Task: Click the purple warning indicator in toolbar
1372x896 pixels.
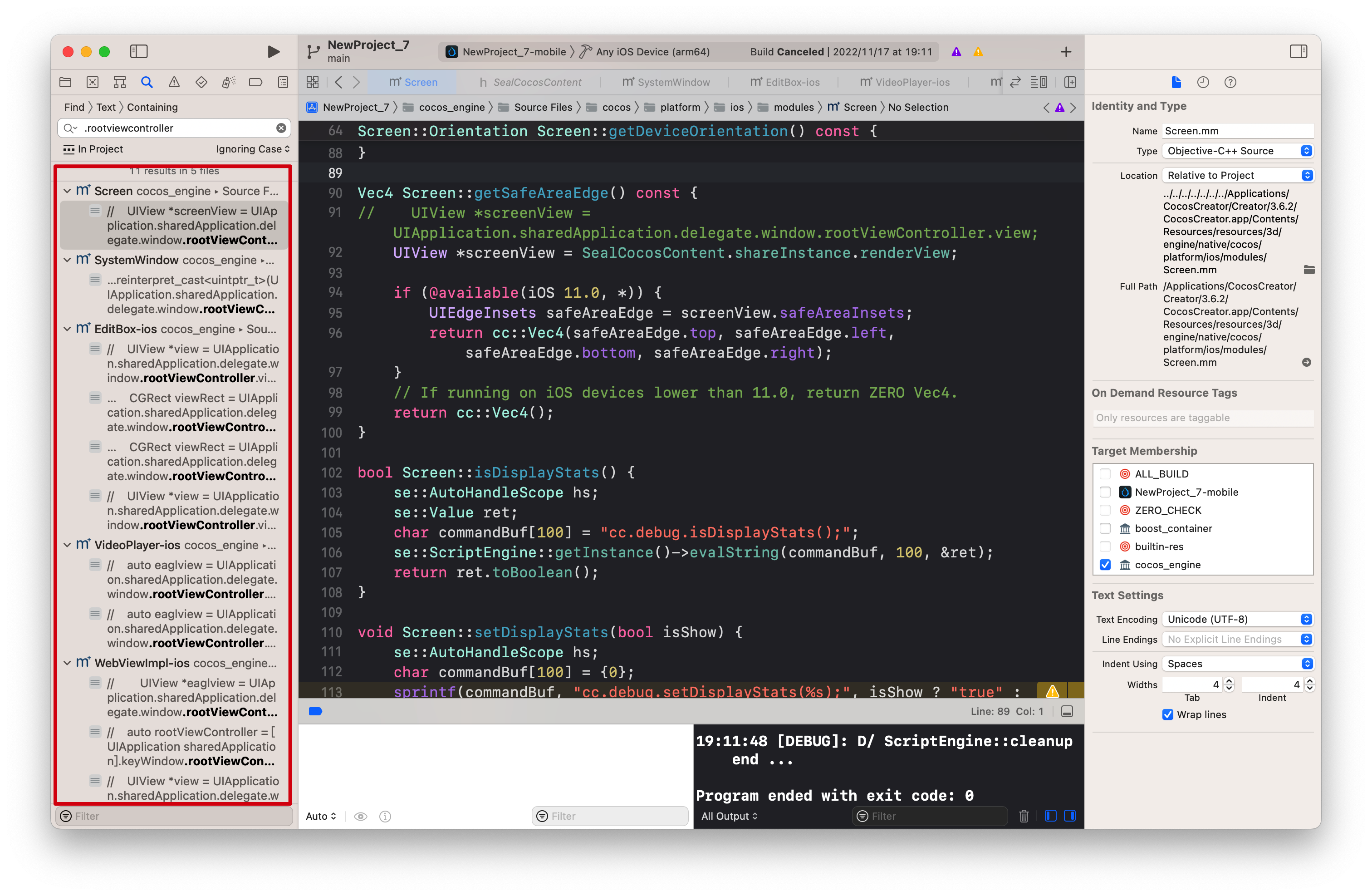Action: click(x=956, y=52)
